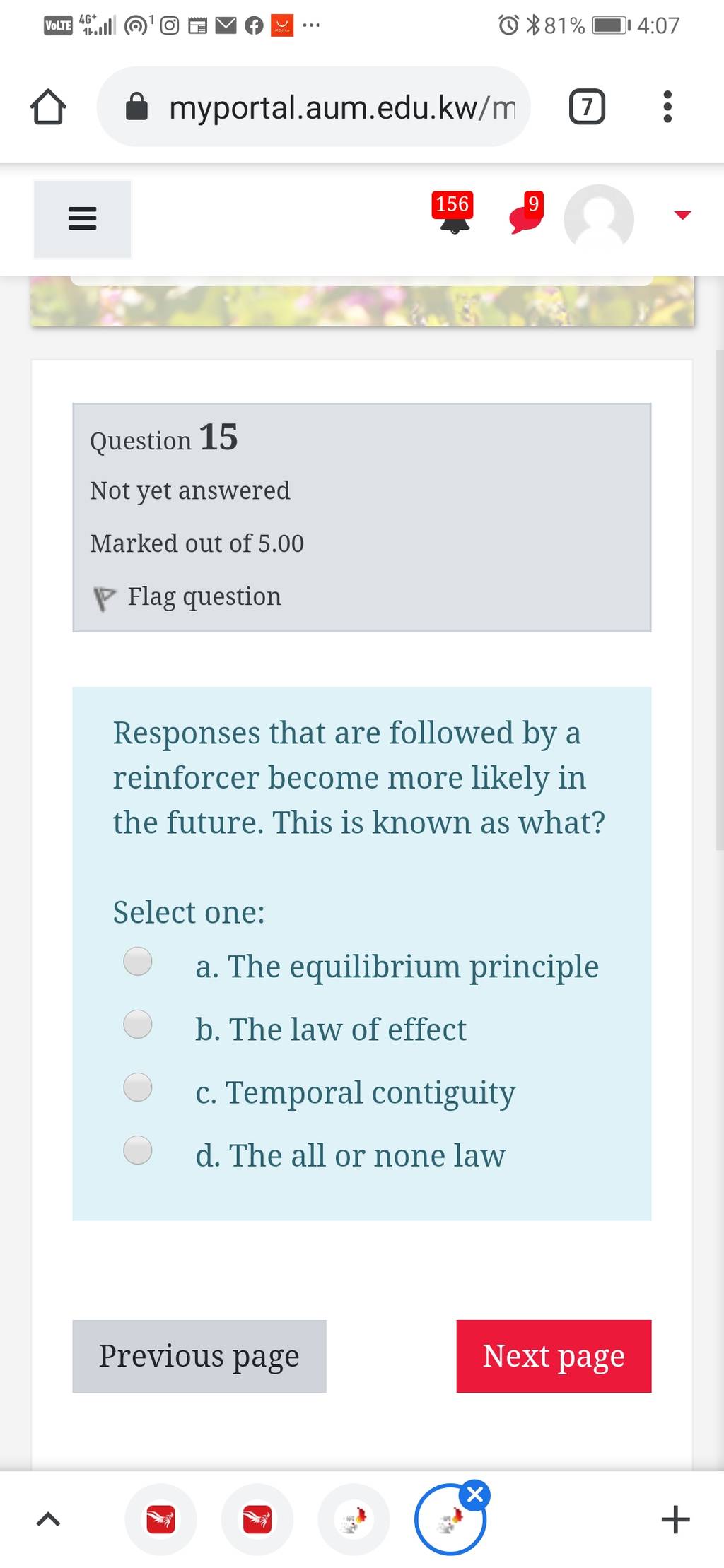The height and width of the screenshot is (1568, 724).
Task: Open browser three-dot overflow menu
Action: [667, 107]
